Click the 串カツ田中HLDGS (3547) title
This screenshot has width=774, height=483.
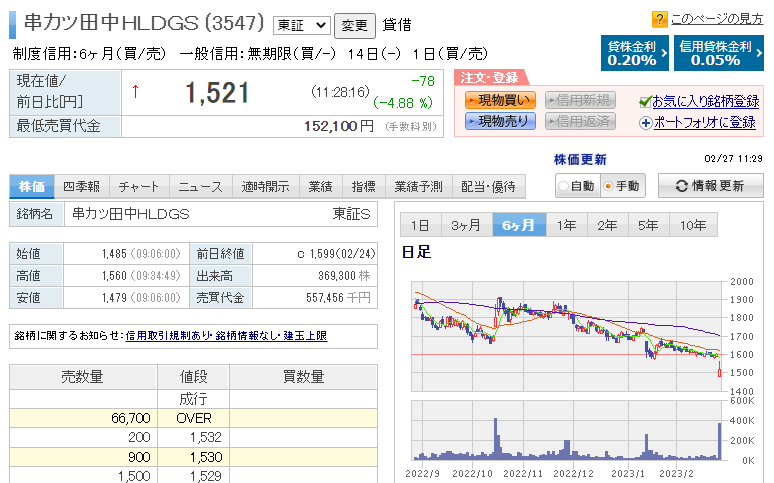coord(144,23)
